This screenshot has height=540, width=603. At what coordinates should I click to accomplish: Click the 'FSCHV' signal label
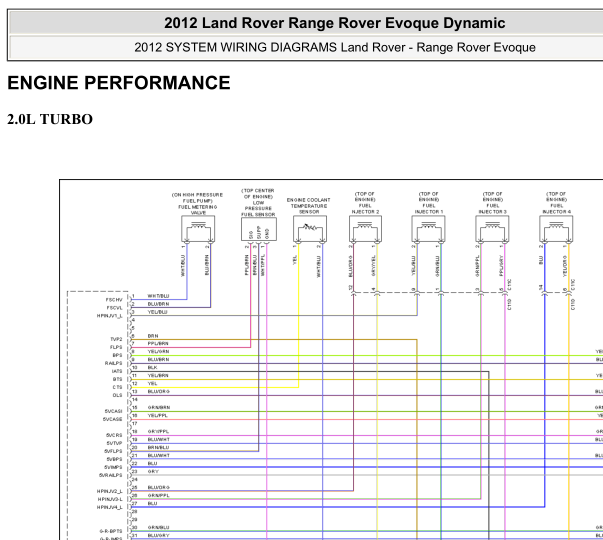pyautogui.click(x=114, y=300)
